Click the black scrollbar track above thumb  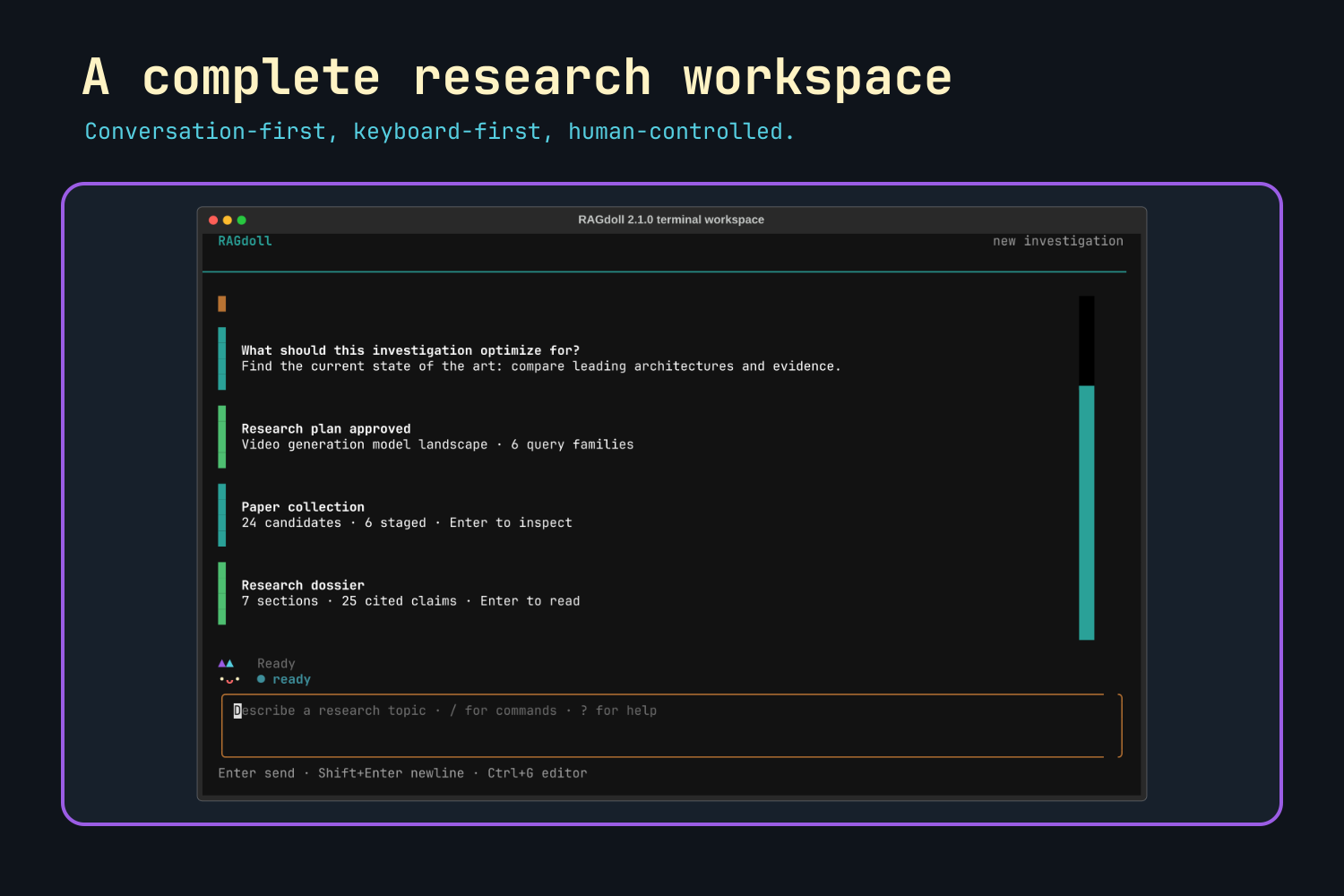tap(1087, 340)
